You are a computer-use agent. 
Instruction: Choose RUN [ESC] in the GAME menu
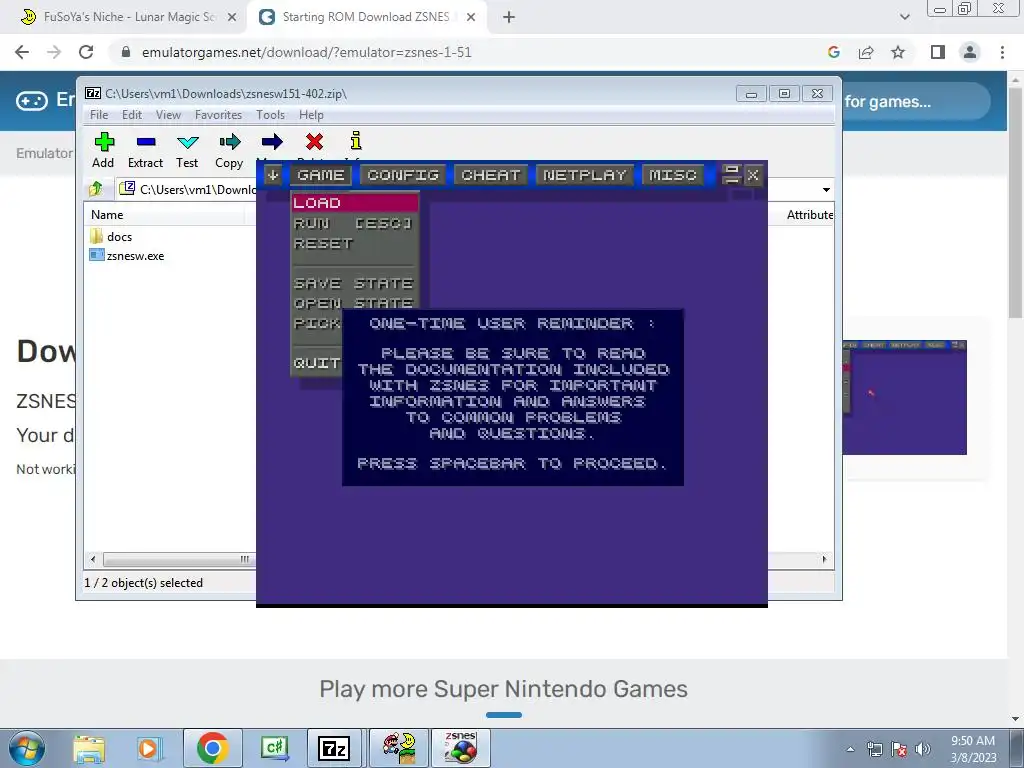pos(353,223)
